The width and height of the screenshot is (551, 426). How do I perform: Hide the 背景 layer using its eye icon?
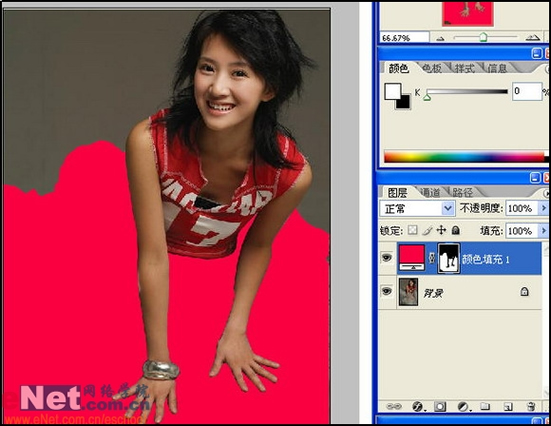tap(387, 291)
